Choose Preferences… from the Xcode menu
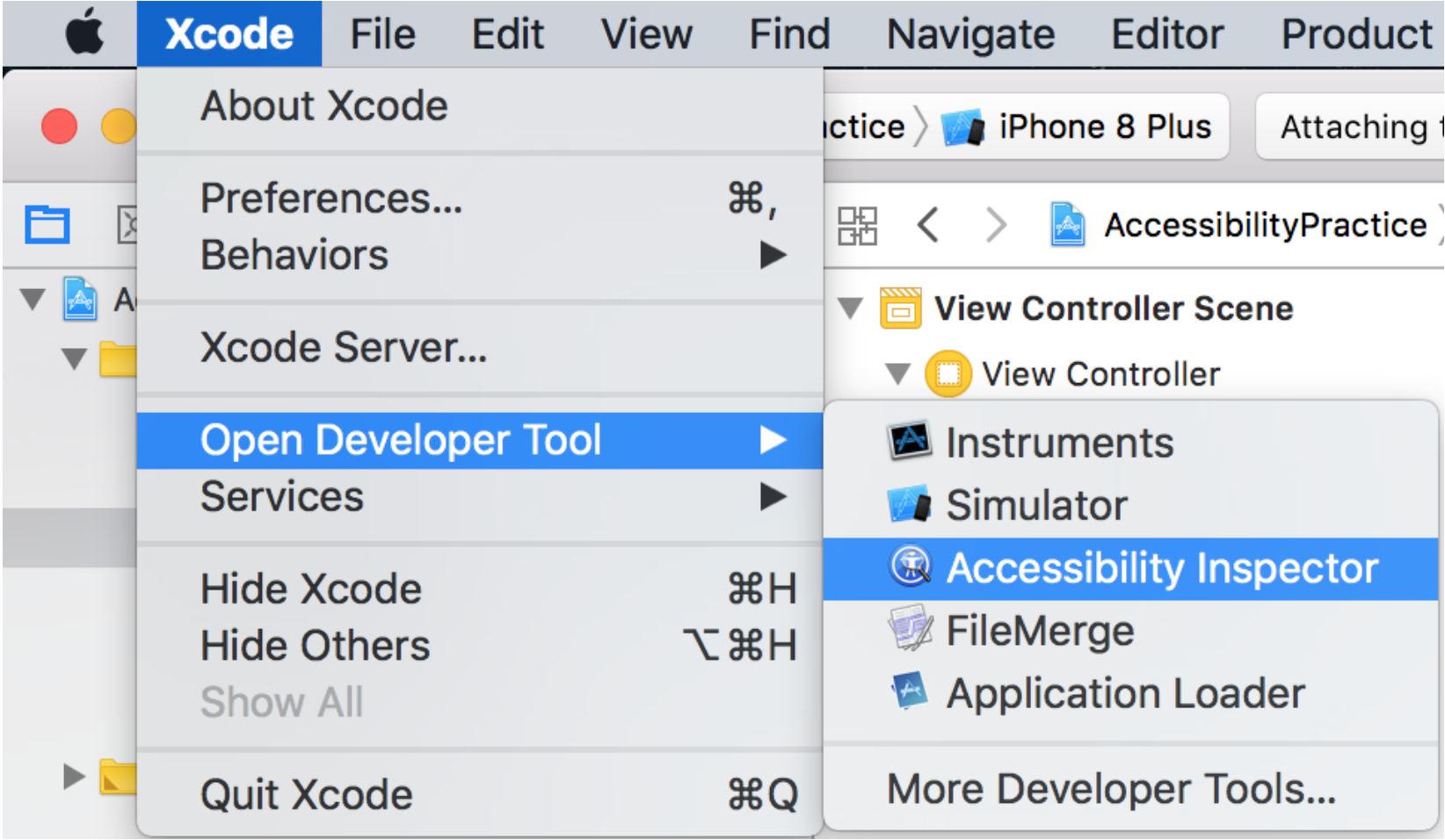Viewport: 1445px width, 840px height. point(331,199)
